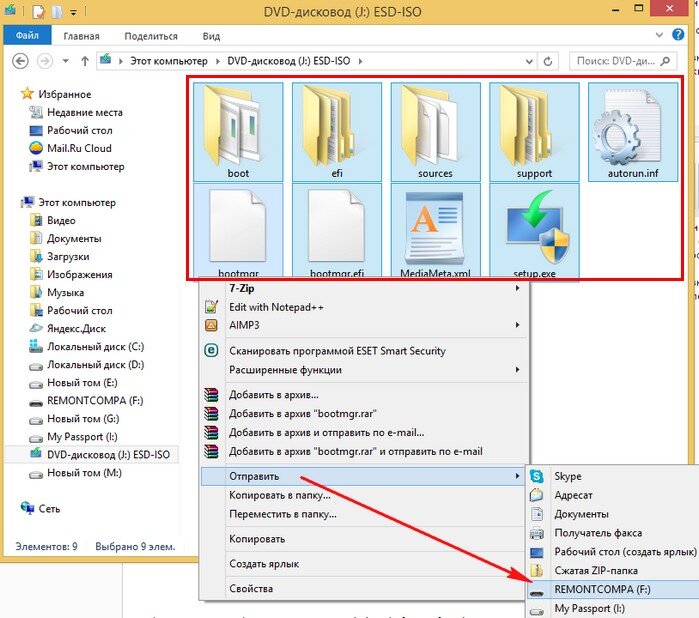699x618 pixels.
Task: Click the search magnifier icon
Action: [x=665, y=61]
